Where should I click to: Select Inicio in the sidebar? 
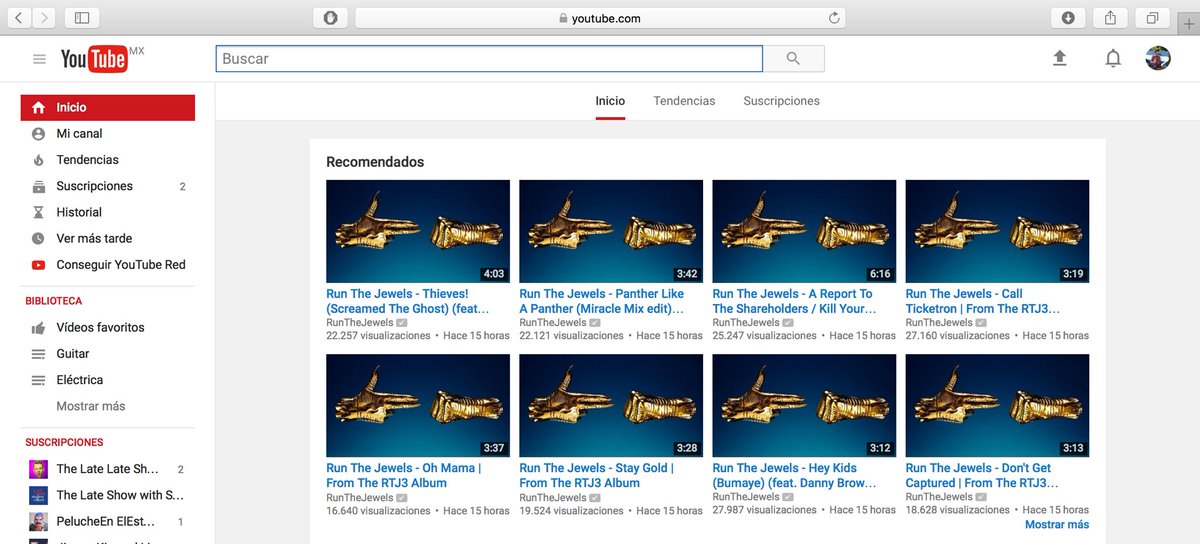click(108, 107)
